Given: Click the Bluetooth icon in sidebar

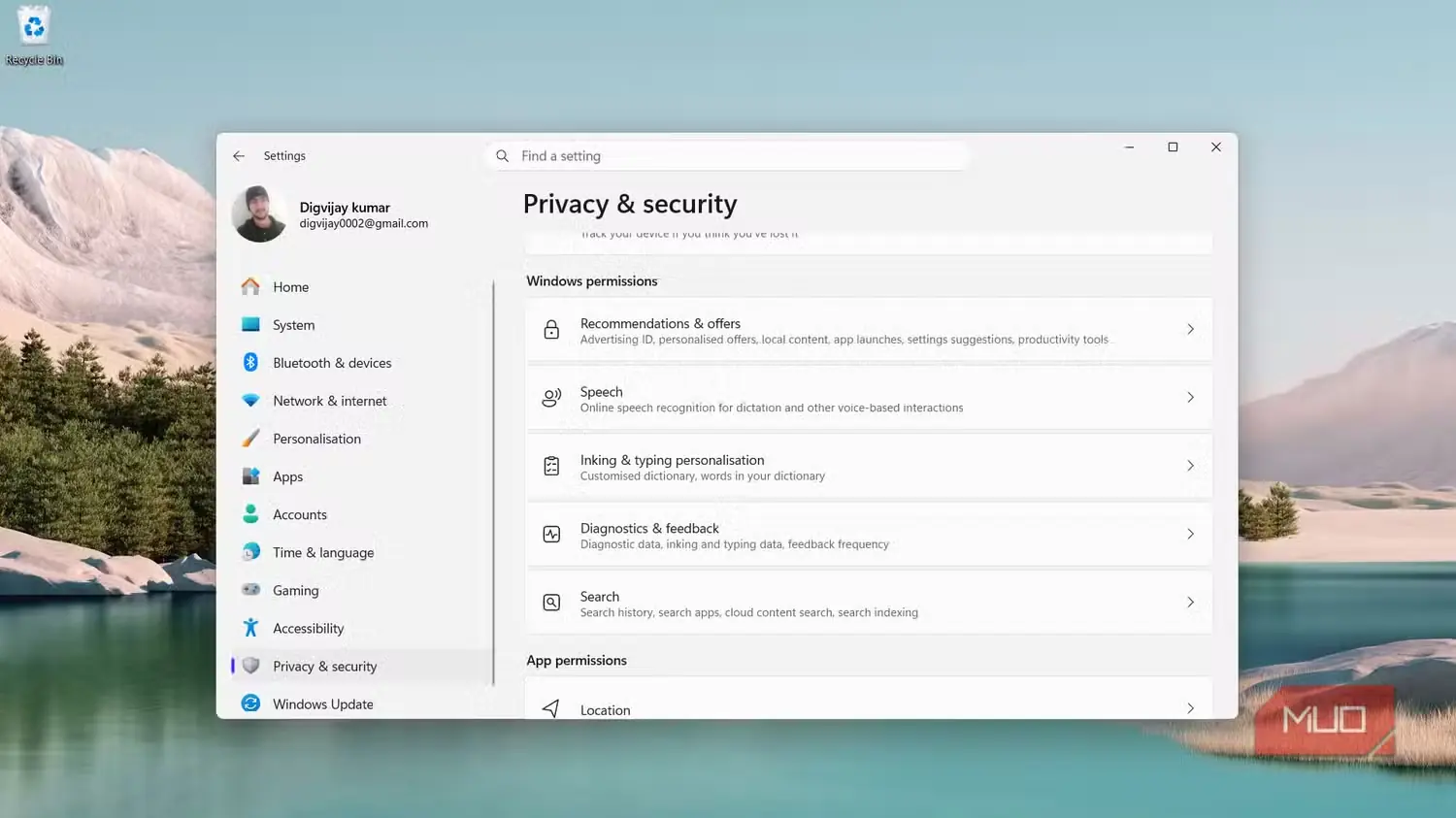Looking at the screenshot, I should [x=250, y=362].
